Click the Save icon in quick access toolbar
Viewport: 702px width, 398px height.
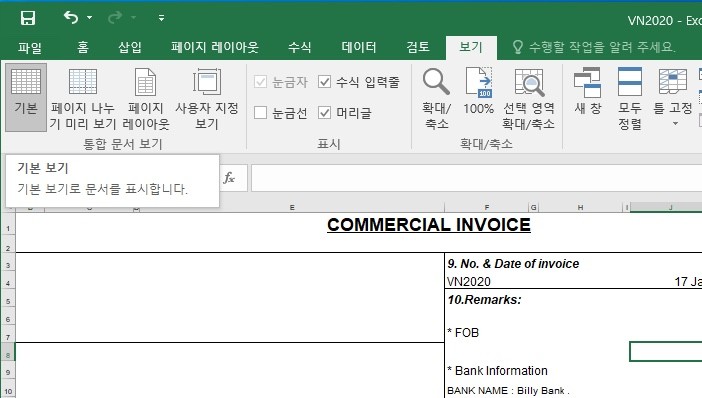coord(28,18)
